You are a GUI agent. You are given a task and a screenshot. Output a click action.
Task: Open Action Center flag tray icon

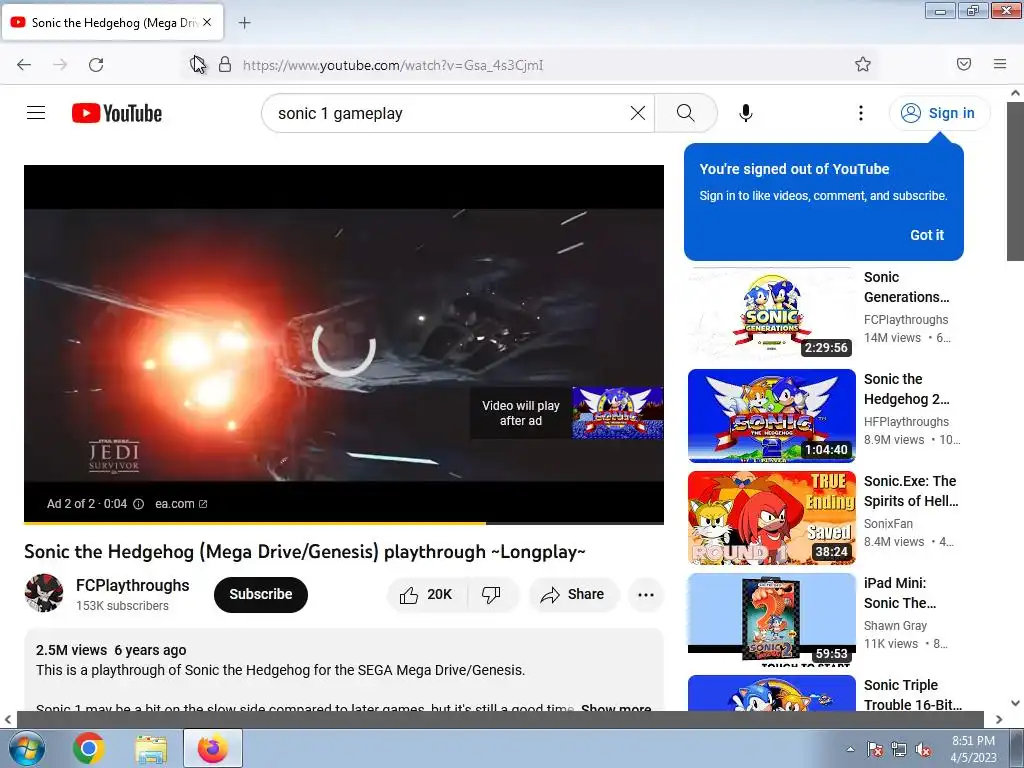point(875,749)
